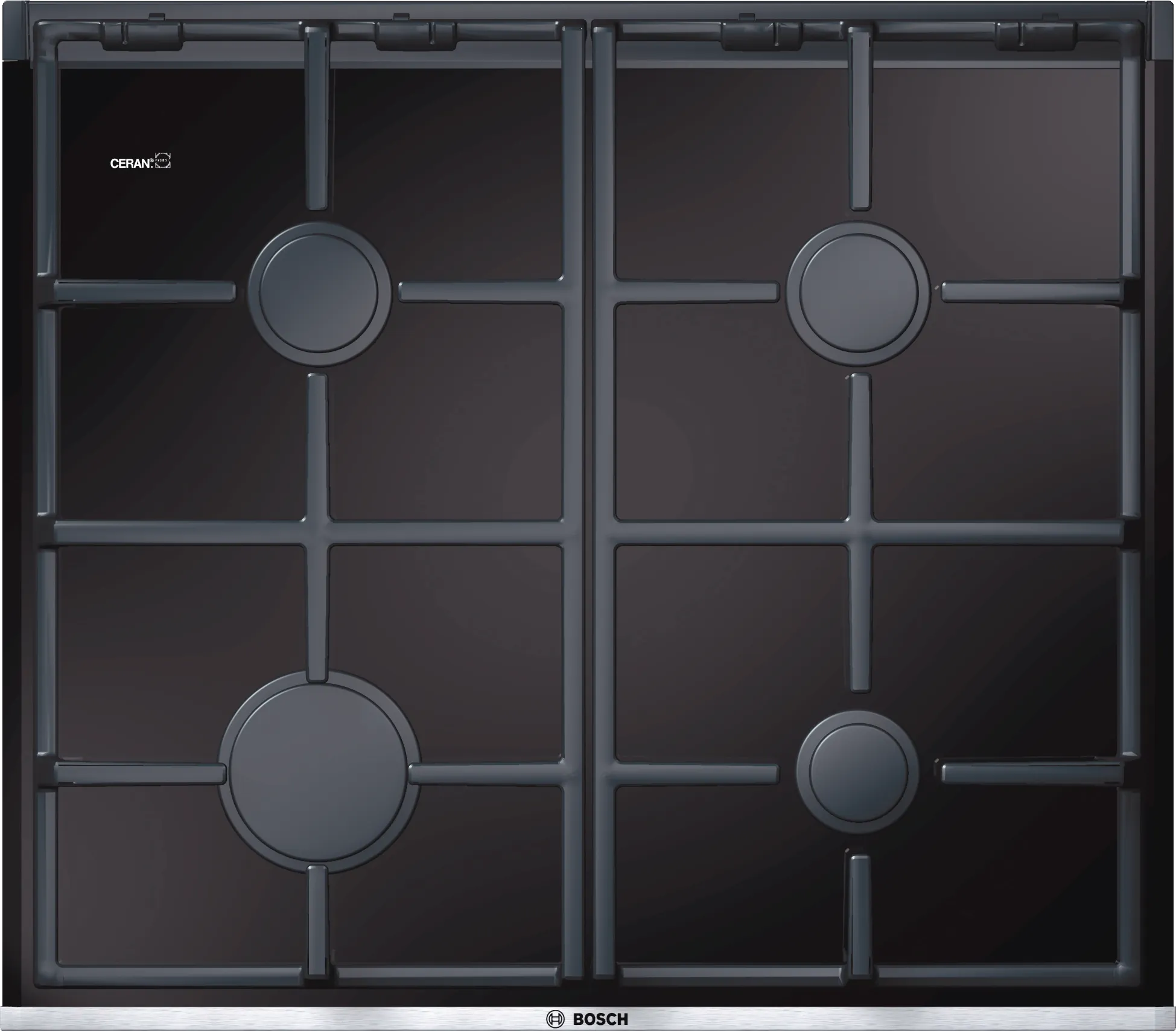1176x1031 pixels.
Task: Select the small bottom-right burner cap
Action: (x=858, y=773)
